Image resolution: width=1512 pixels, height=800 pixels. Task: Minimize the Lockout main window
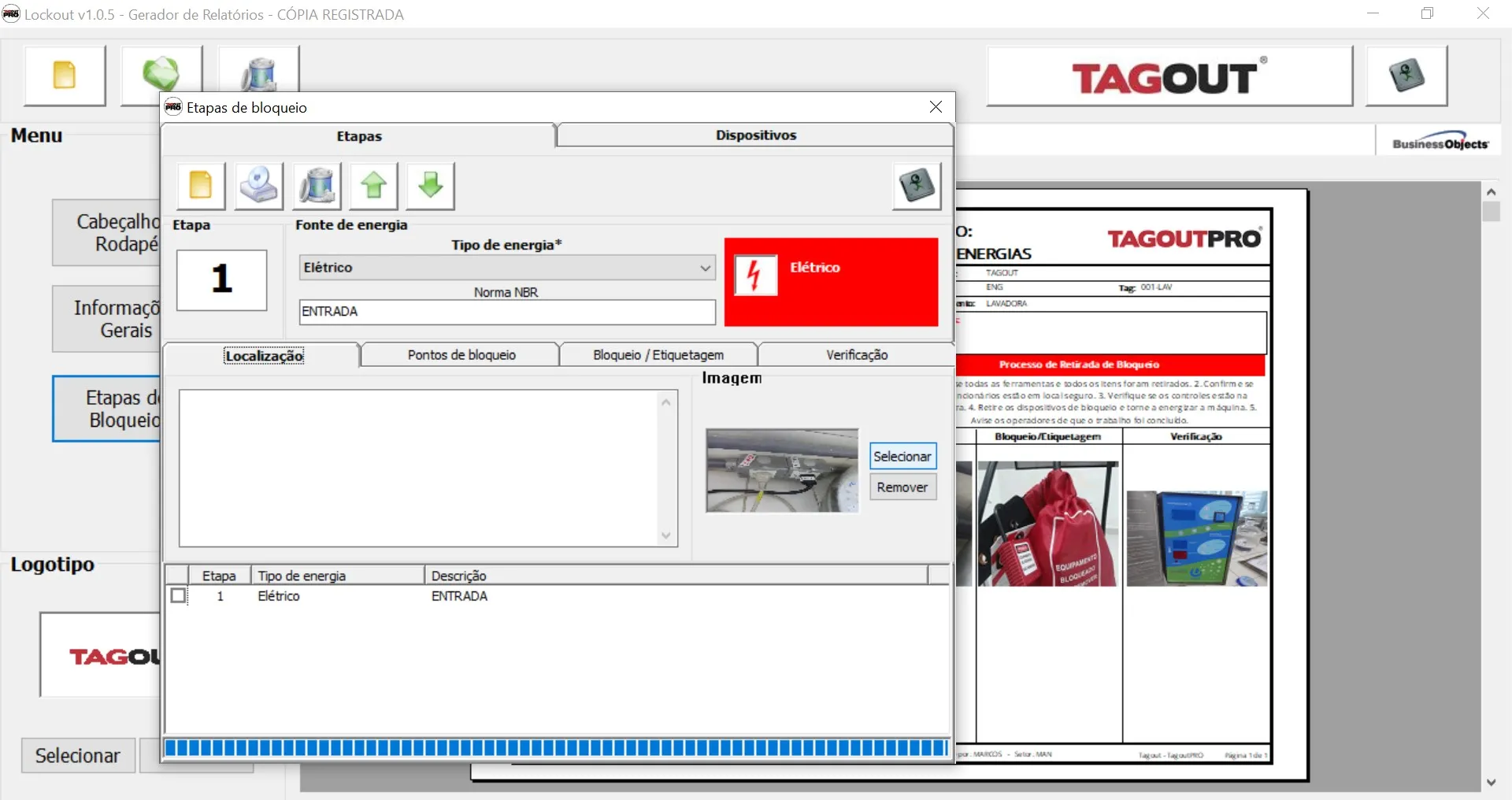pos(1373,13)
